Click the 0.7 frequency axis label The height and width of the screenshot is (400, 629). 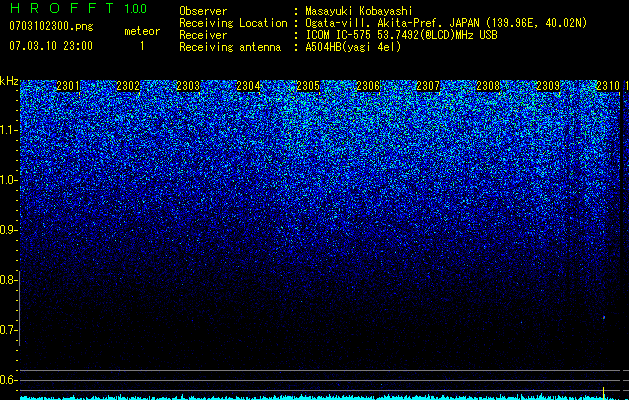8,330
